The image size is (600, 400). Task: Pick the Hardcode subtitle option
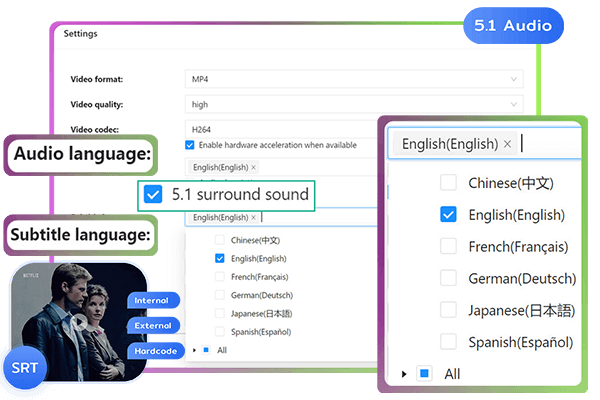tap(153, 349)
